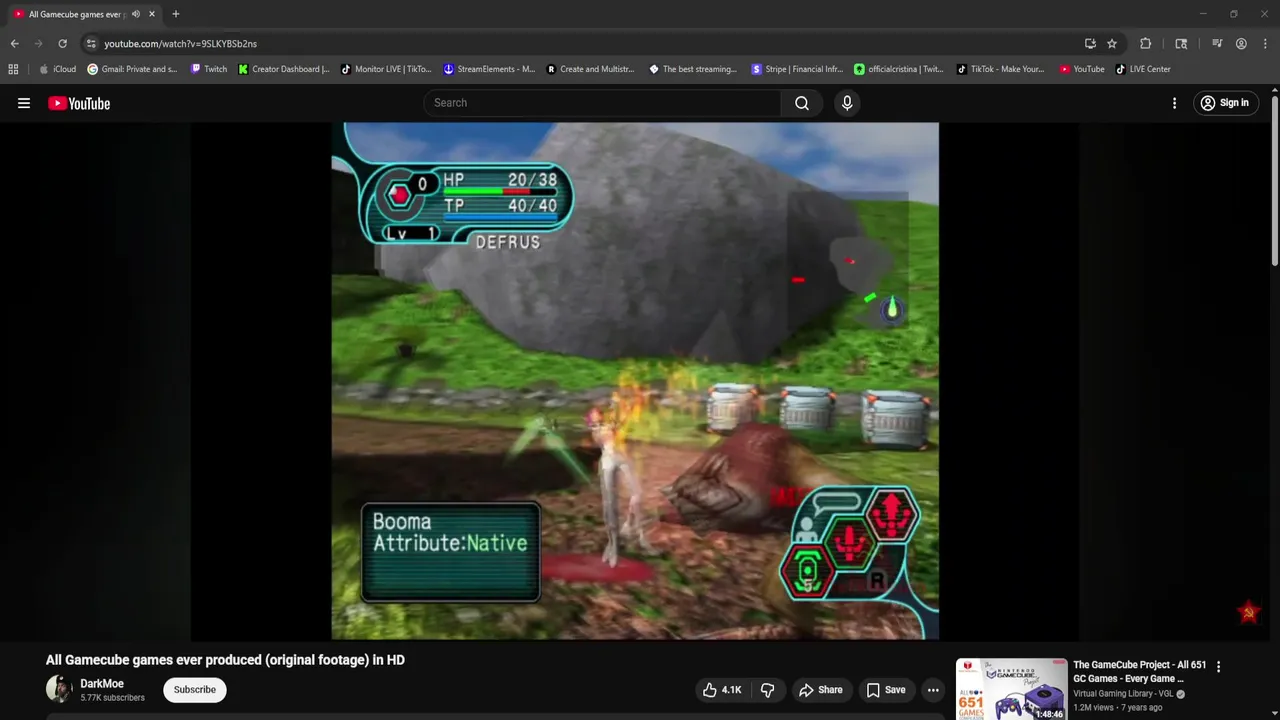This screenshot has height=720, width=1280.
Task: Open The GameCube Project video title
Action: [1139, 672]
